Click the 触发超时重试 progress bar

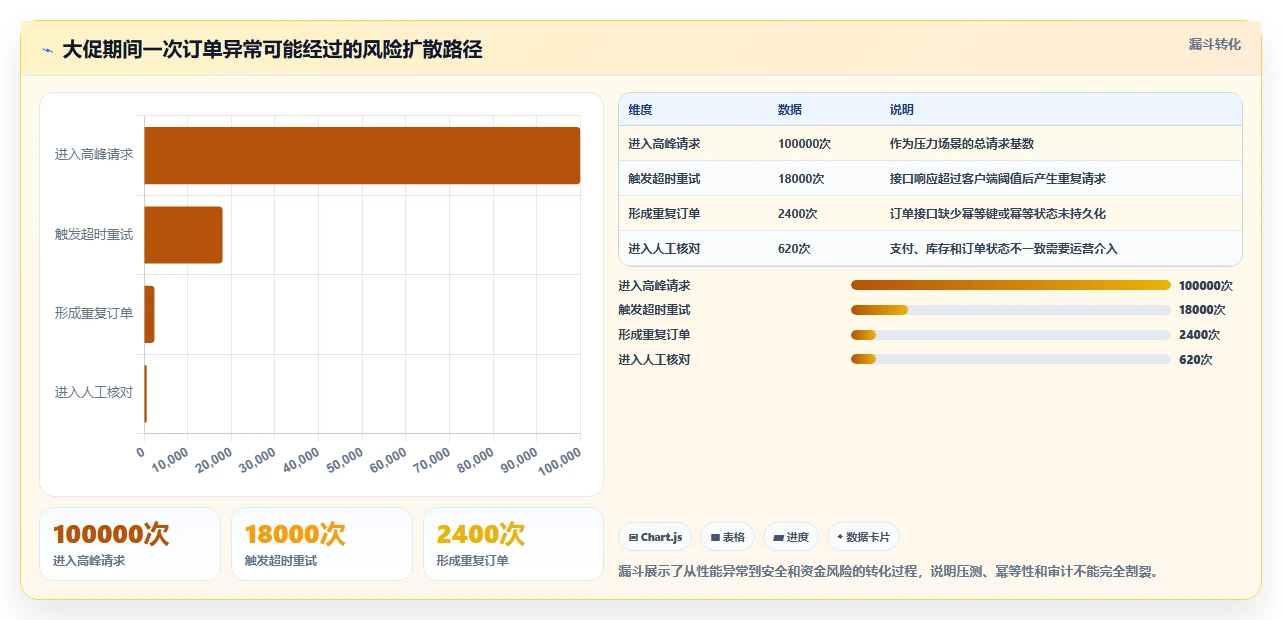coord(1010,310)
